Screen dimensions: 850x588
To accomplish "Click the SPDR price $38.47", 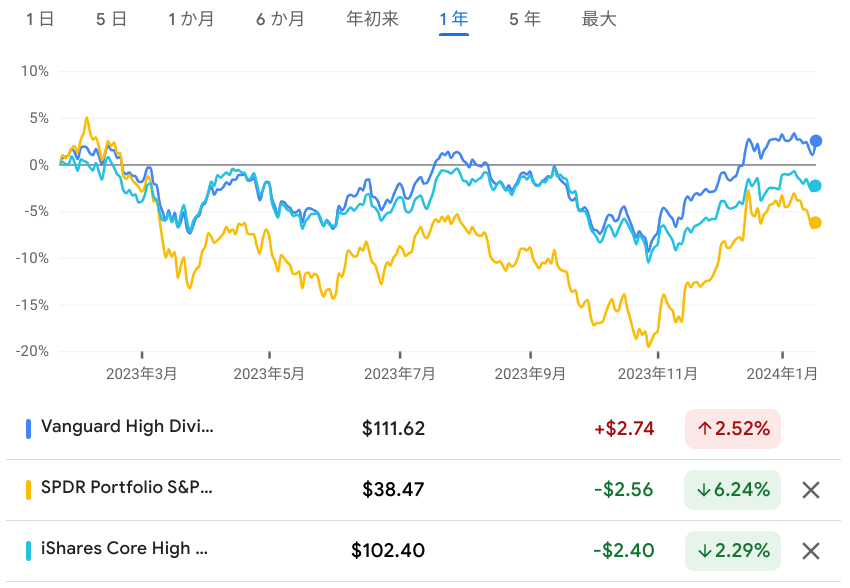I will (x=394, y=490).
